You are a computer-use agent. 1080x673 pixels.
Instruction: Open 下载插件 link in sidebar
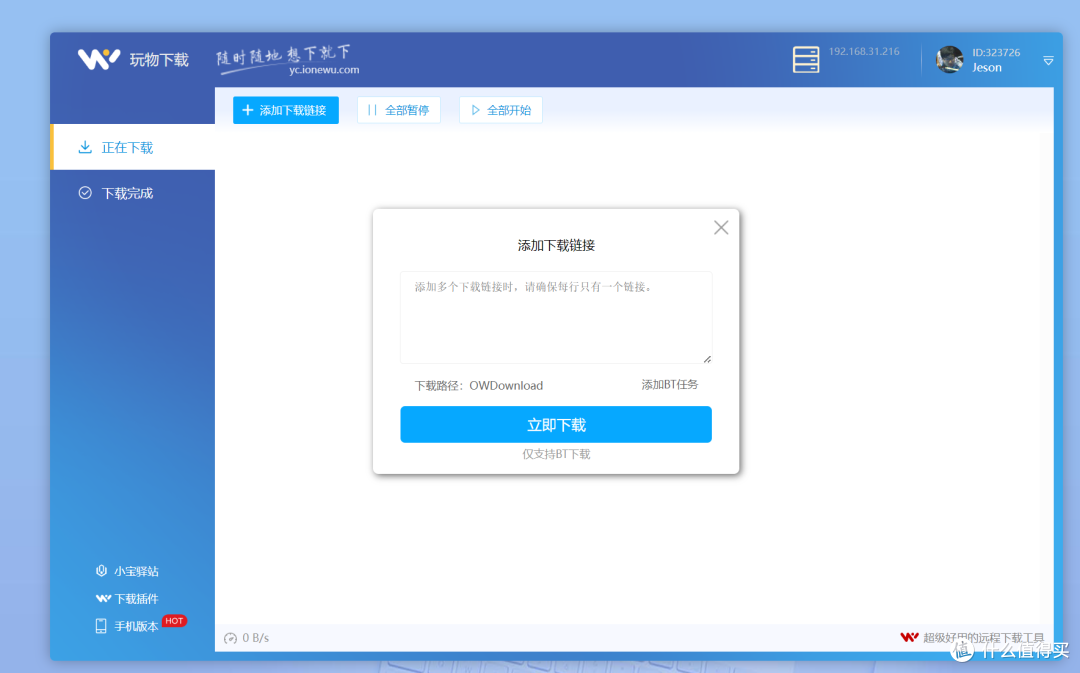tap(136, 599)
